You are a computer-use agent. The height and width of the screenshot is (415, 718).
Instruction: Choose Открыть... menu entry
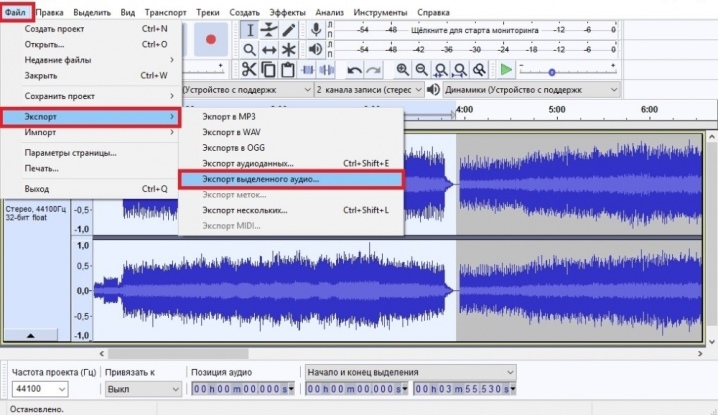tap(91, 44)
